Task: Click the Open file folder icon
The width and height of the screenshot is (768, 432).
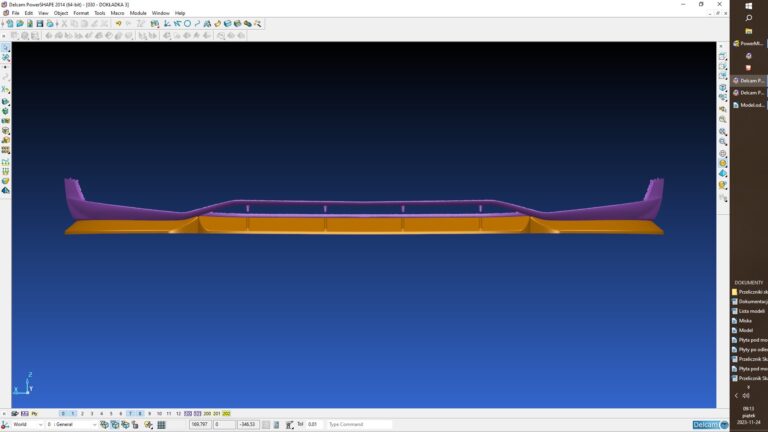Action: click(x=18, y=23)
